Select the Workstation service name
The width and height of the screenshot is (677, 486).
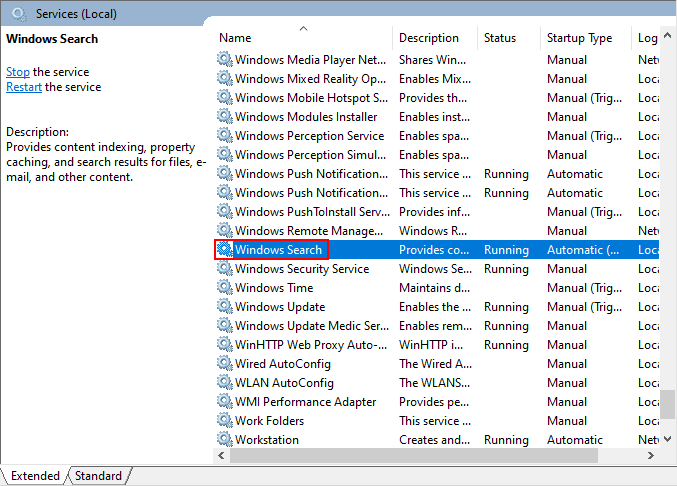[x=267, y=439]
